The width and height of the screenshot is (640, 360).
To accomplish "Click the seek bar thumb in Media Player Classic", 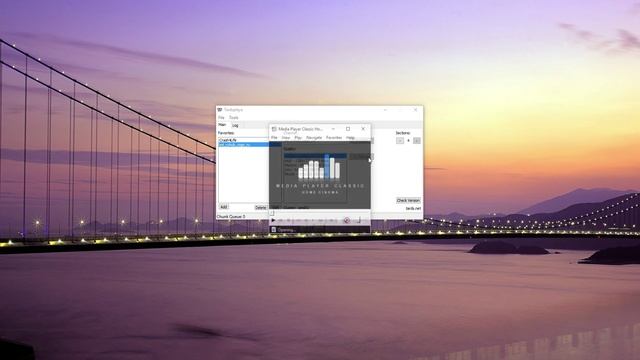I will tap(272, 213).
